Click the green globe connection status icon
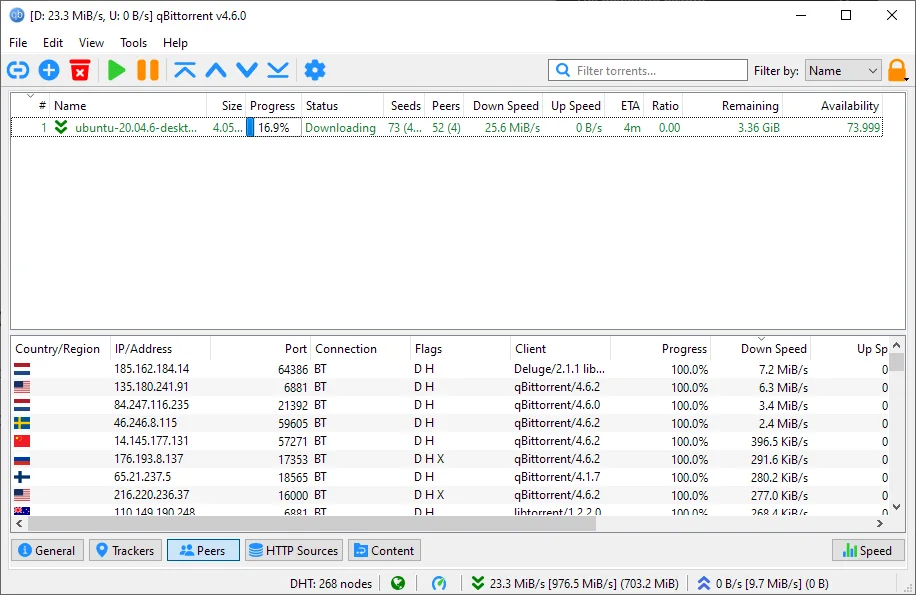Image resolution: width=916 pixels, height=595 pixels. pyautogui.click(x=398, y=583)
